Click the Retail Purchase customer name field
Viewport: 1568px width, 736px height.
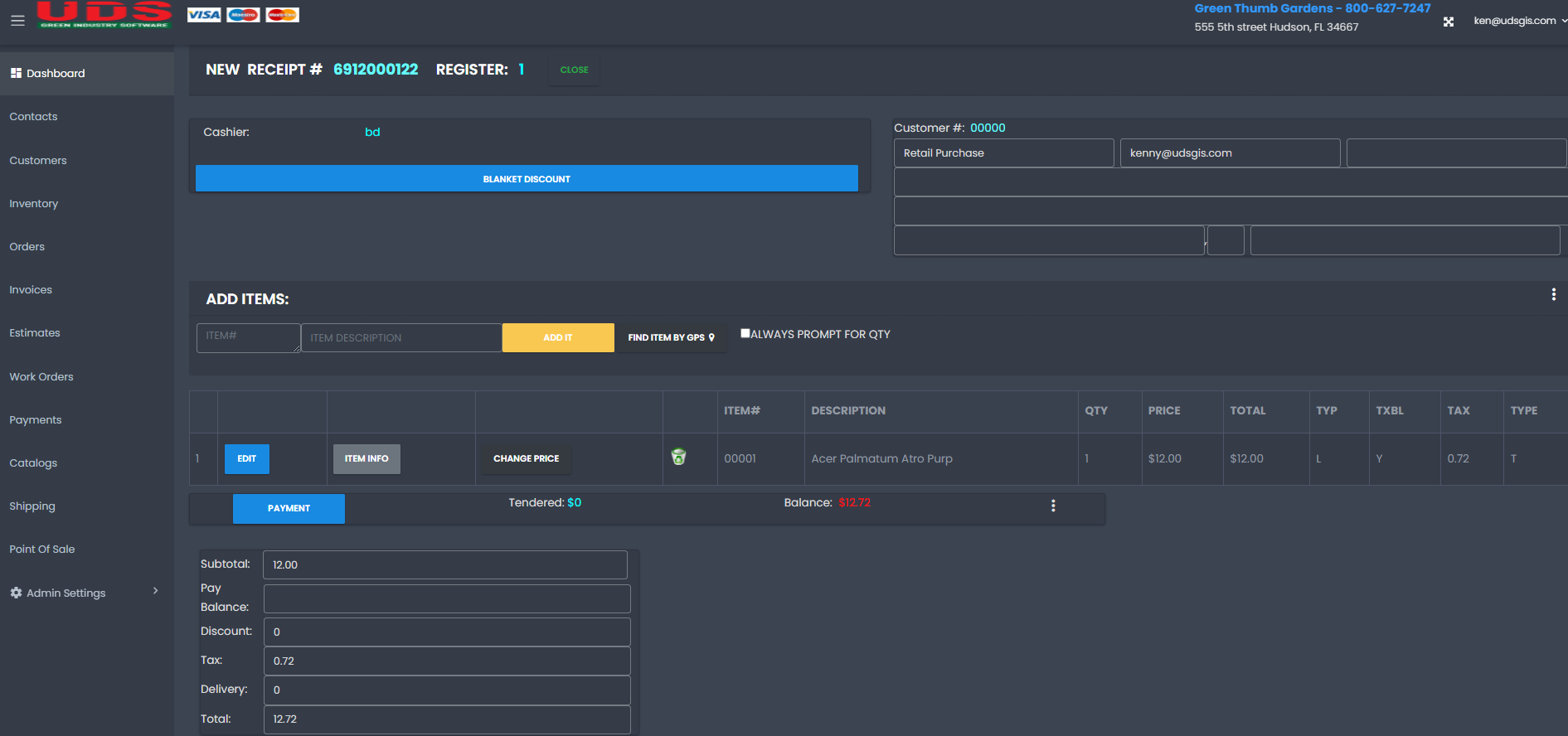[x=1003, y=153]
